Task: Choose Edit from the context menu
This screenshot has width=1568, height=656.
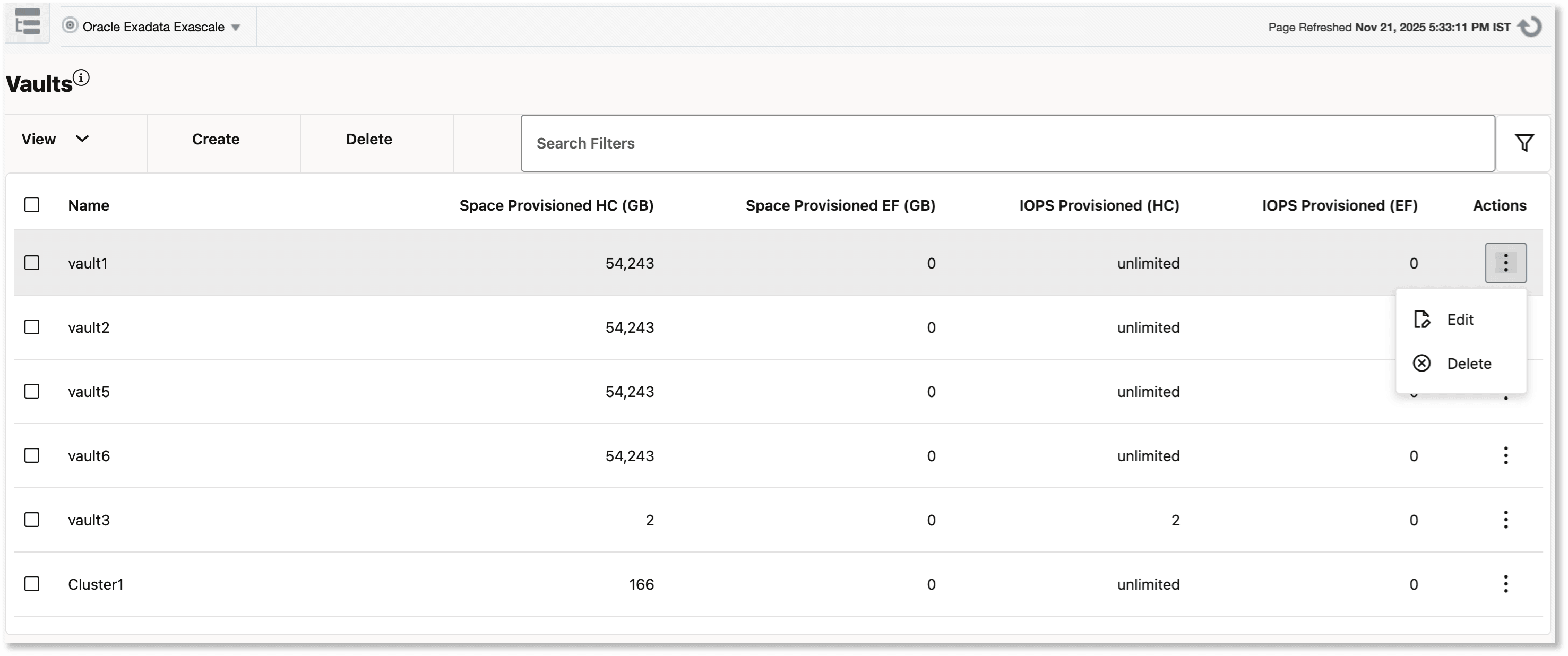Action: (1459, 320)
